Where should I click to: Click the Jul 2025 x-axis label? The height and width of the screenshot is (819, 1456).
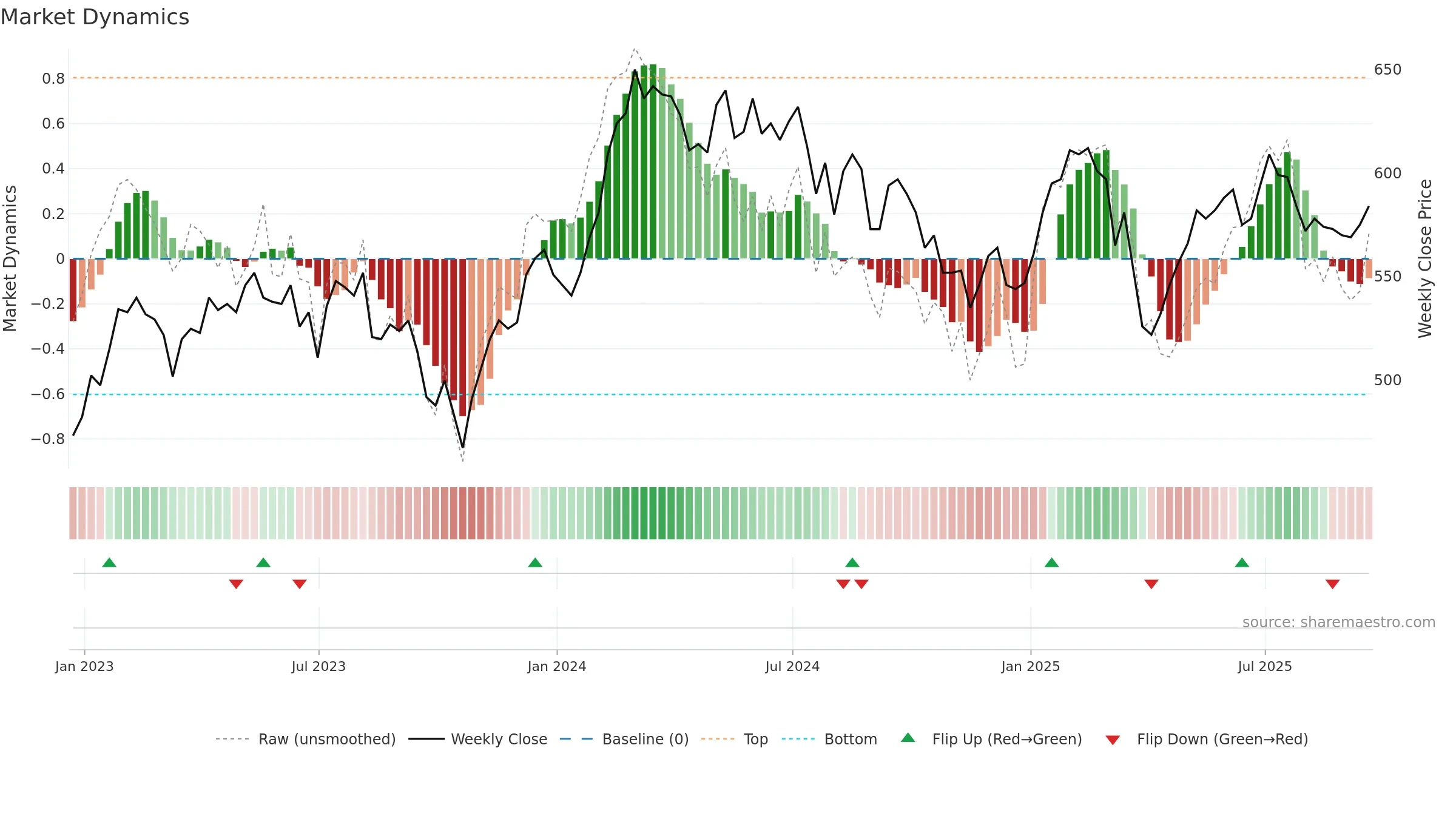point(1265,666)
